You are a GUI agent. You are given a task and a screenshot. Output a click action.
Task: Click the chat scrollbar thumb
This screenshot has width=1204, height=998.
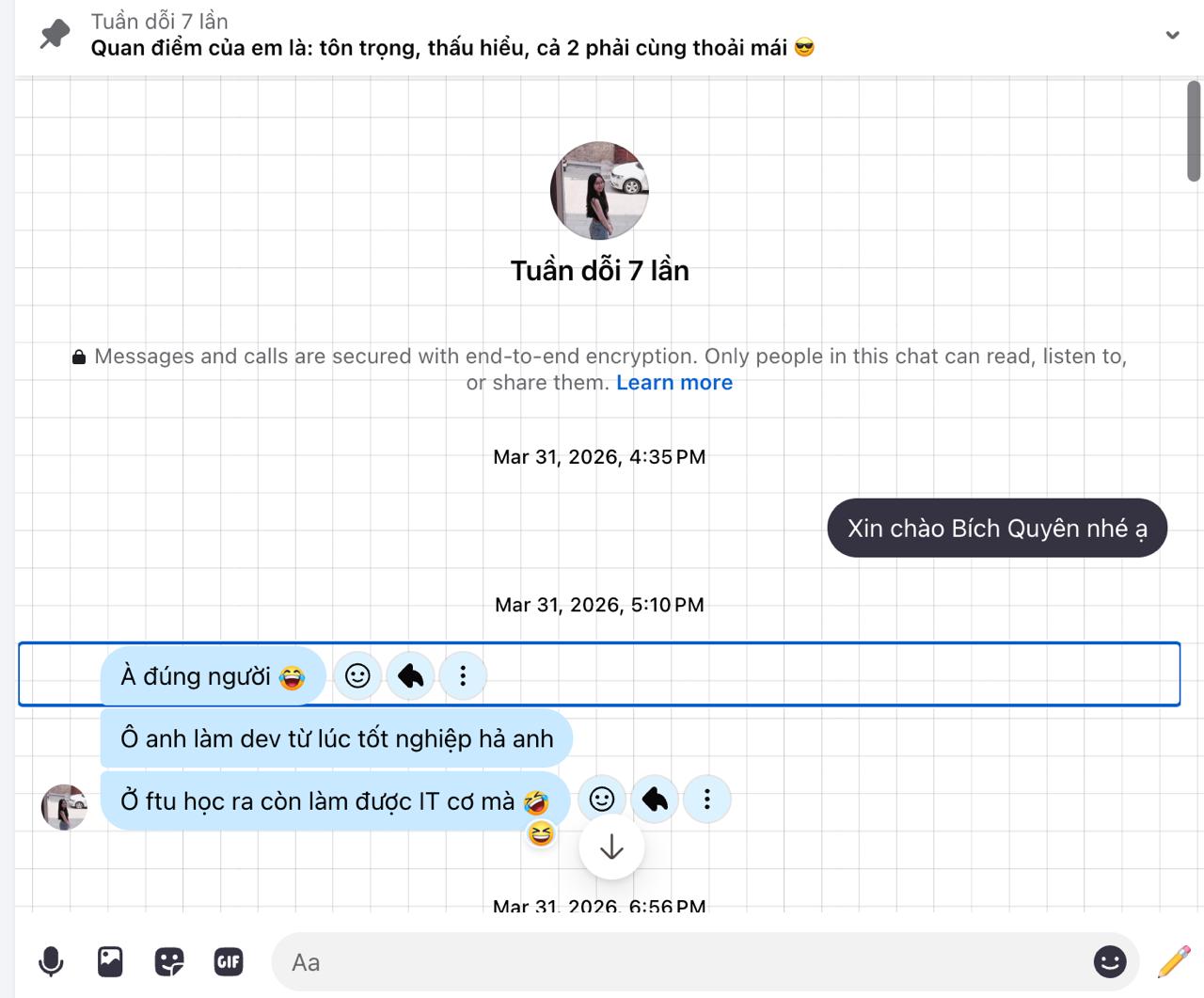tap(1194, 131)
